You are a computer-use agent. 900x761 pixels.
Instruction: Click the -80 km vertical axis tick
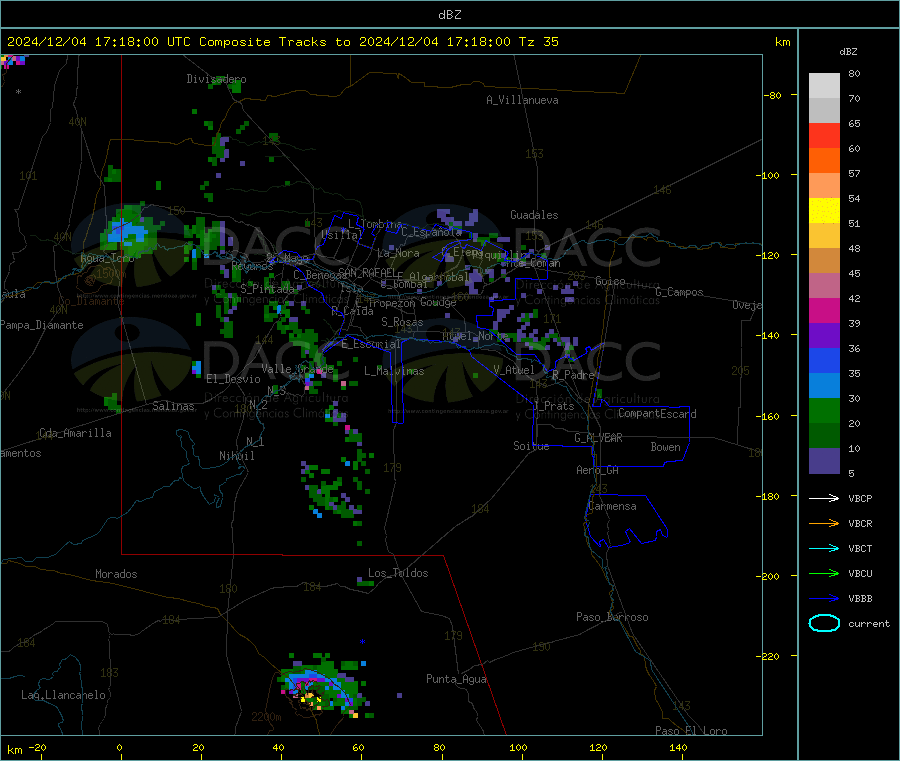tap(773, 95)
